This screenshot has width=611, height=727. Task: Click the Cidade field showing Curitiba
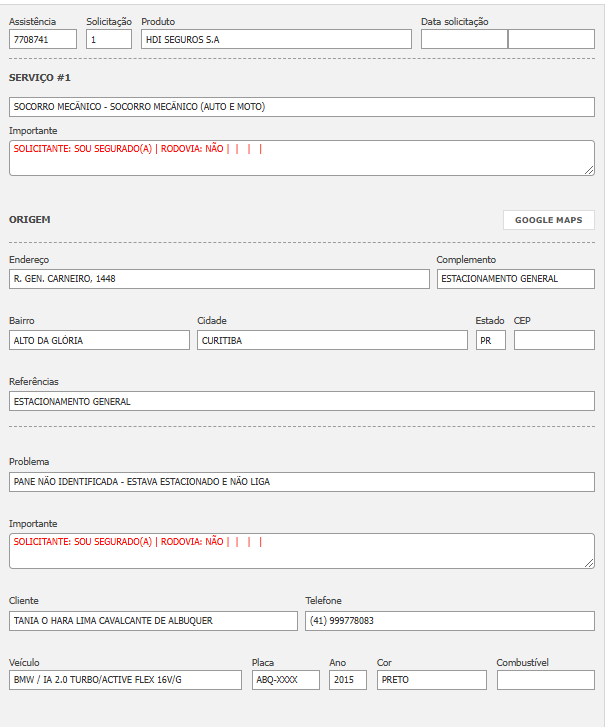click(x=332, y=340)
